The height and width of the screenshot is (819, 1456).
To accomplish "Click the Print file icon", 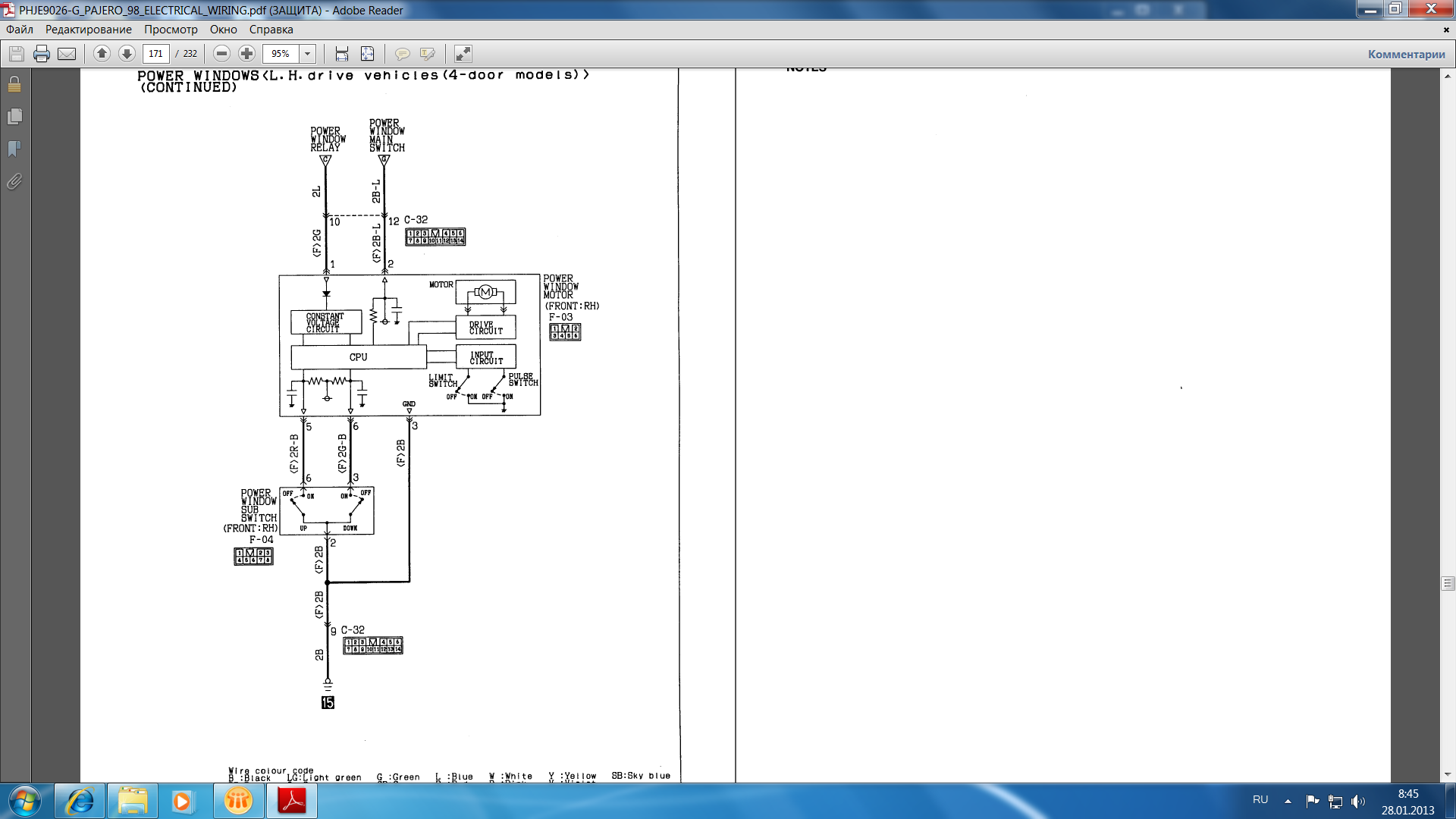I will [x=42, y=54].
